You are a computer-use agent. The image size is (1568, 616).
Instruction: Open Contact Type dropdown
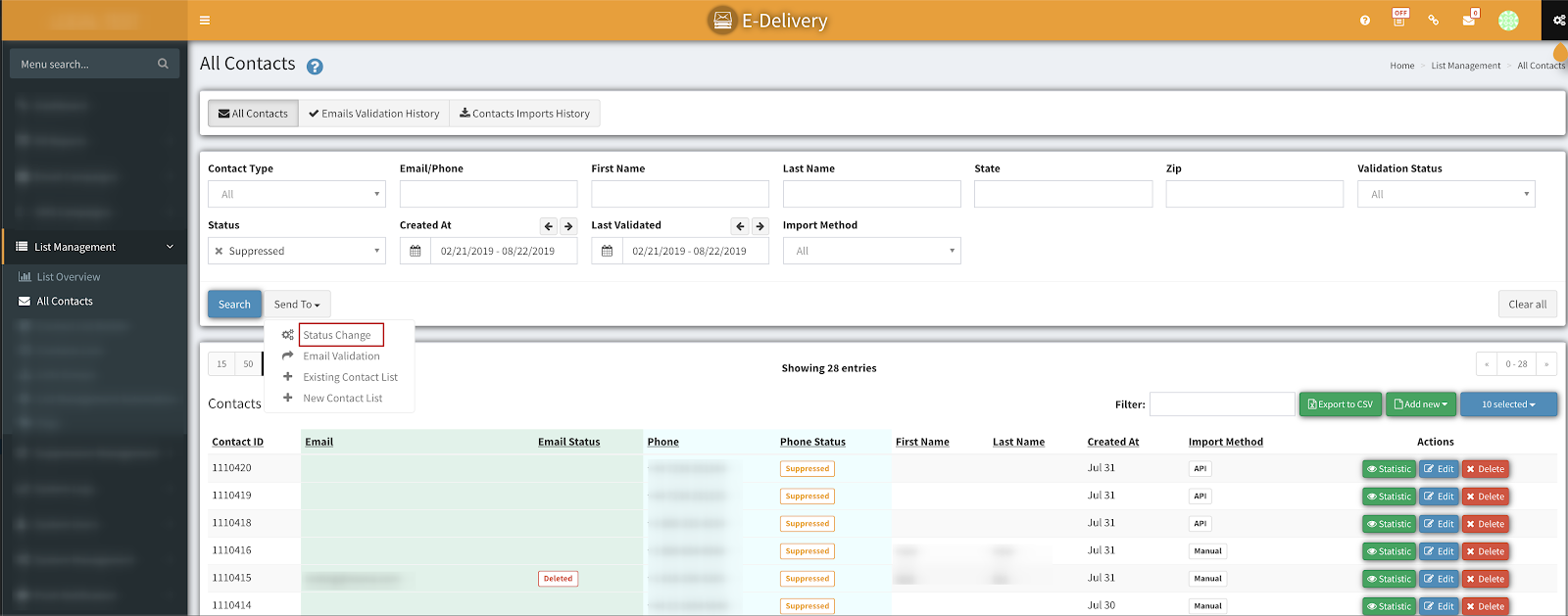tap(297, 194)
